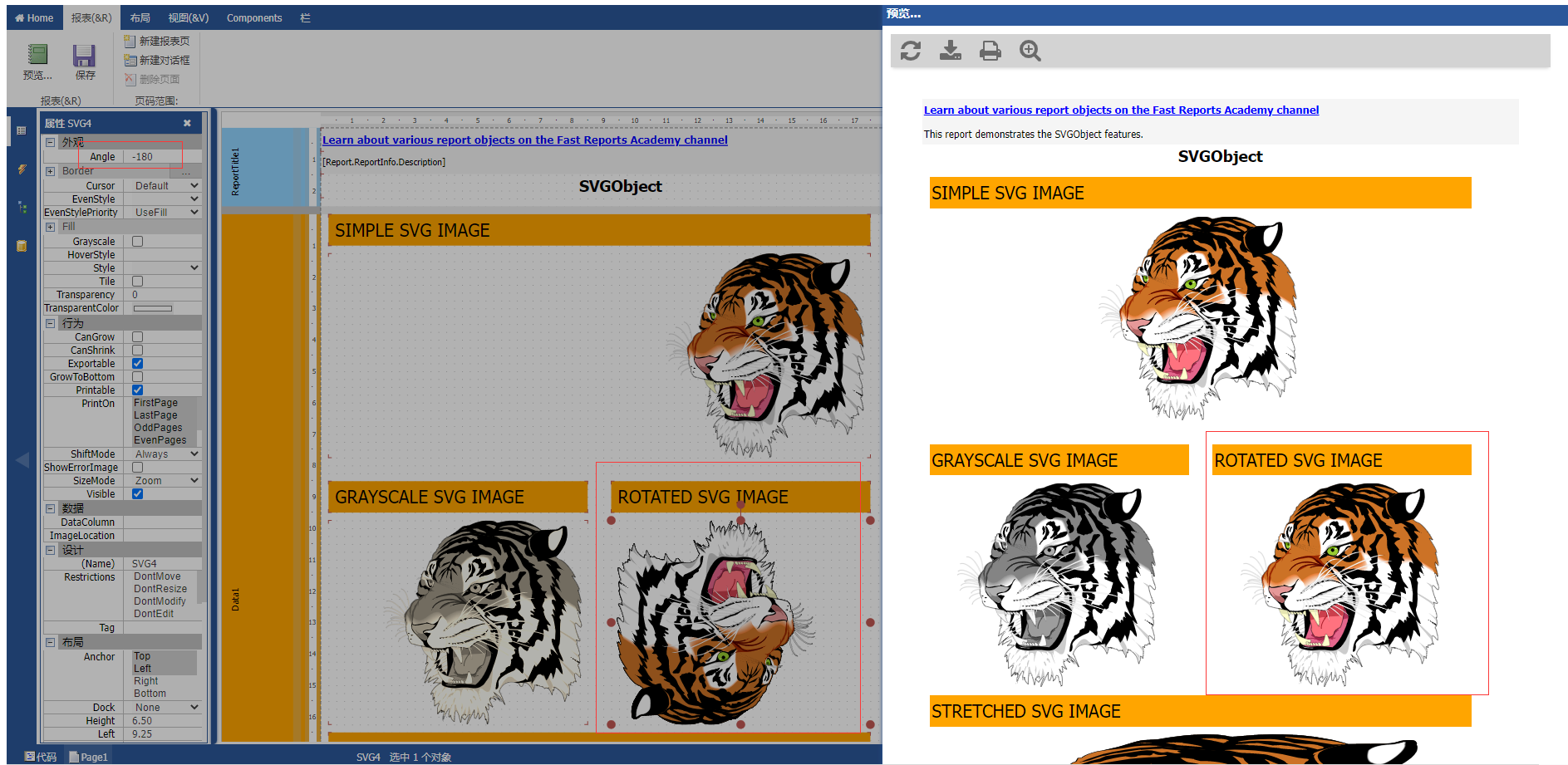1568x765 pixels.
Task: Enable the Tile checkbox
Action: click(x=138, y=281)
